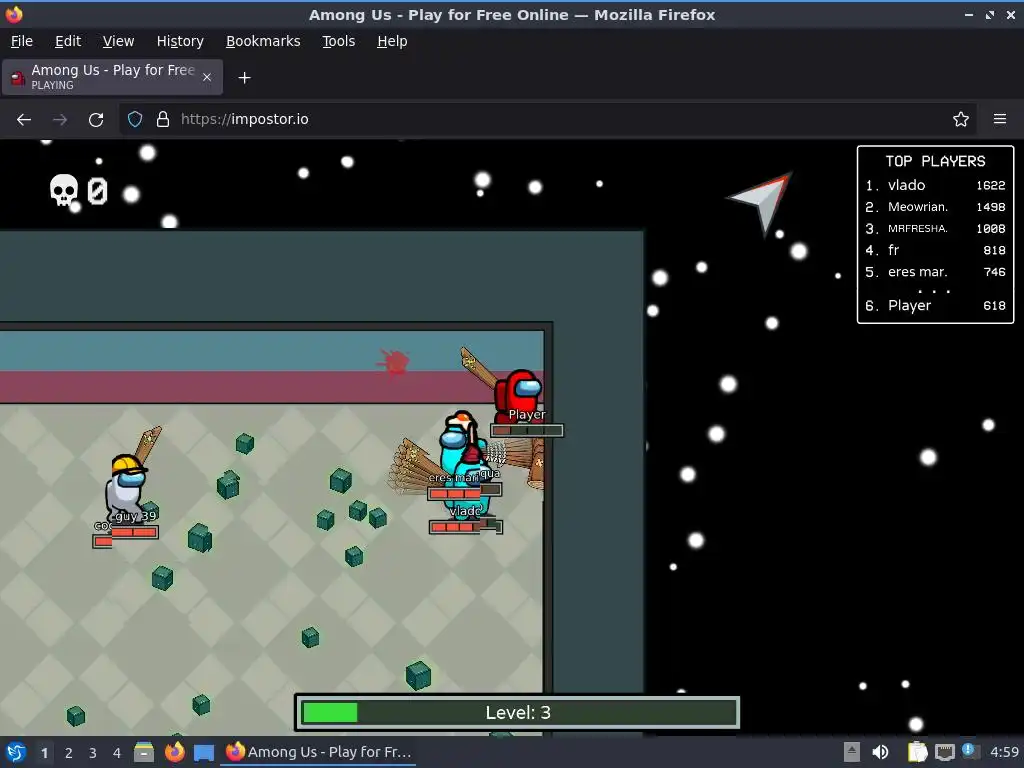Close the Among Us tab
1024x768 pixels.
(x=207, y=77)
